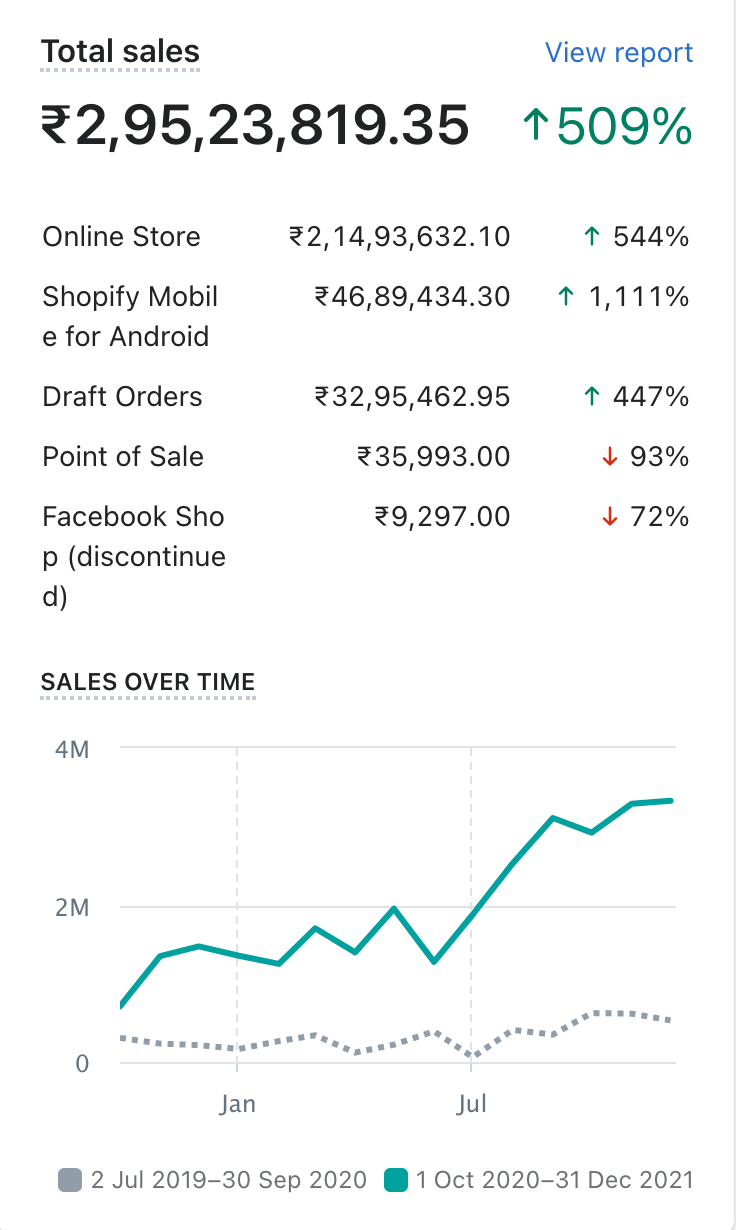Screen dimensions: 736x1230
Task: Click the SALES OVER TIME label
Action: click(148, 682)
